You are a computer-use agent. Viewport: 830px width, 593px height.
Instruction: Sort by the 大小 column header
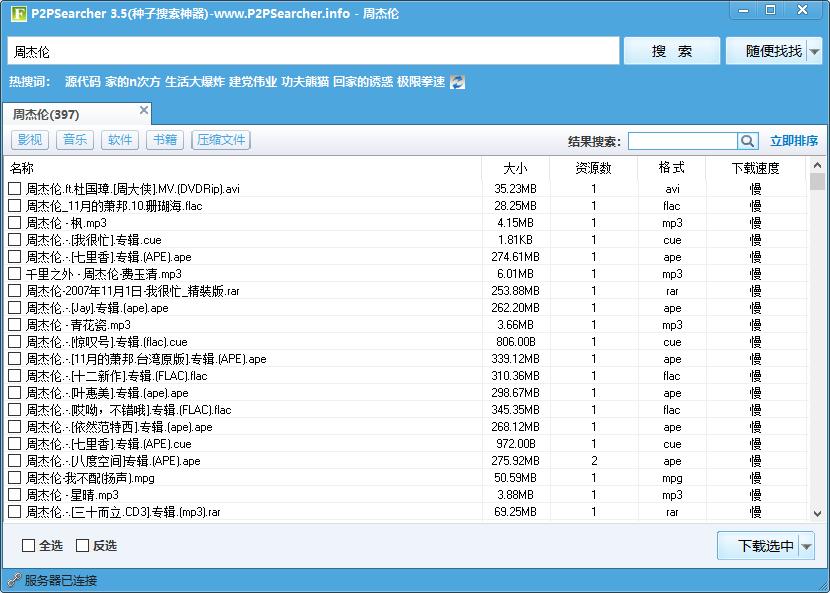click(516, 168)
